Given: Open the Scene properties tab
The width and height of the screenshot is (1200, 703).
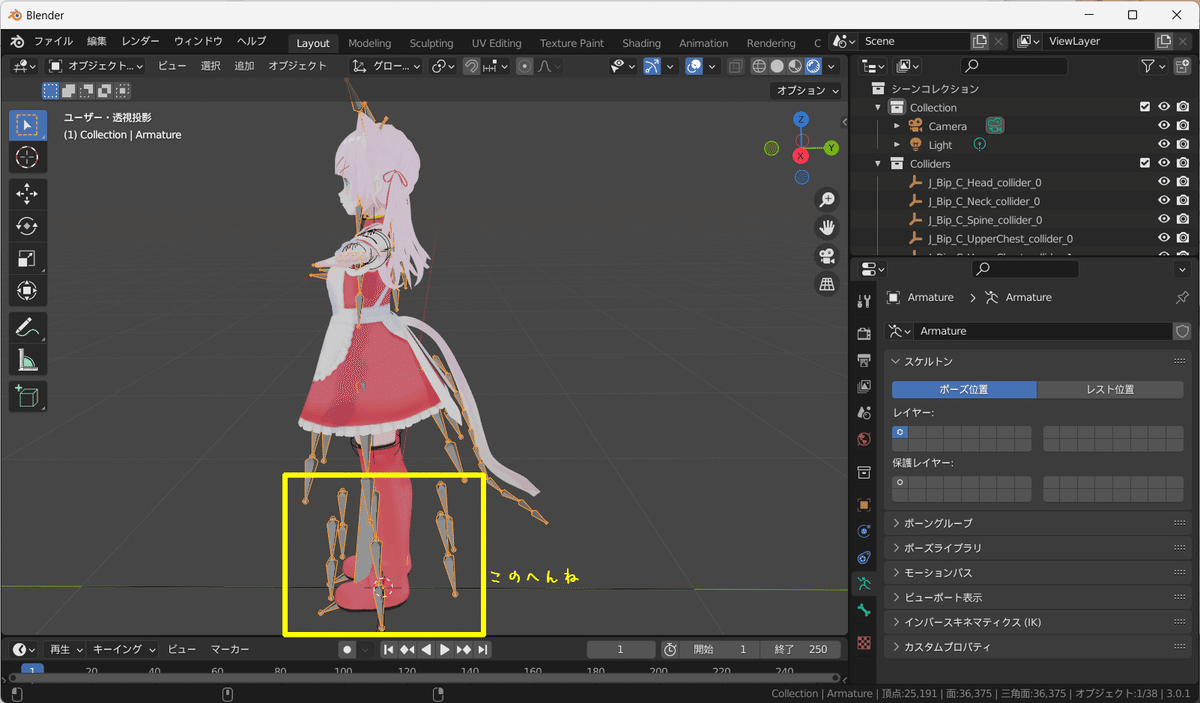Looking at the screenshot, I should pos(864,412).
